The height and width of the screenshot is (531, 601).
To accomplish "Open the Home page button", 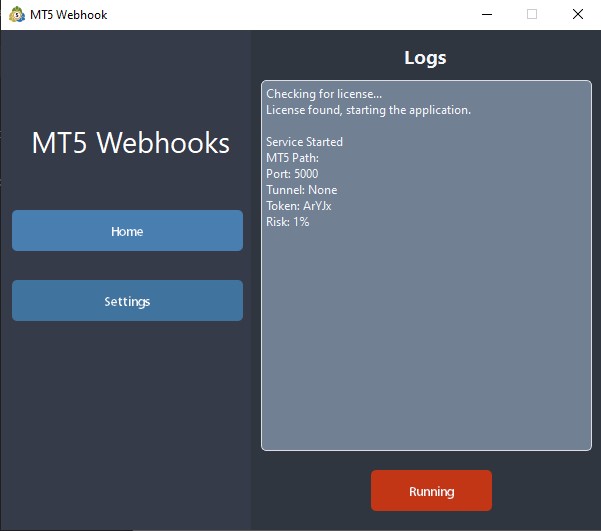I will coord(127,230).
